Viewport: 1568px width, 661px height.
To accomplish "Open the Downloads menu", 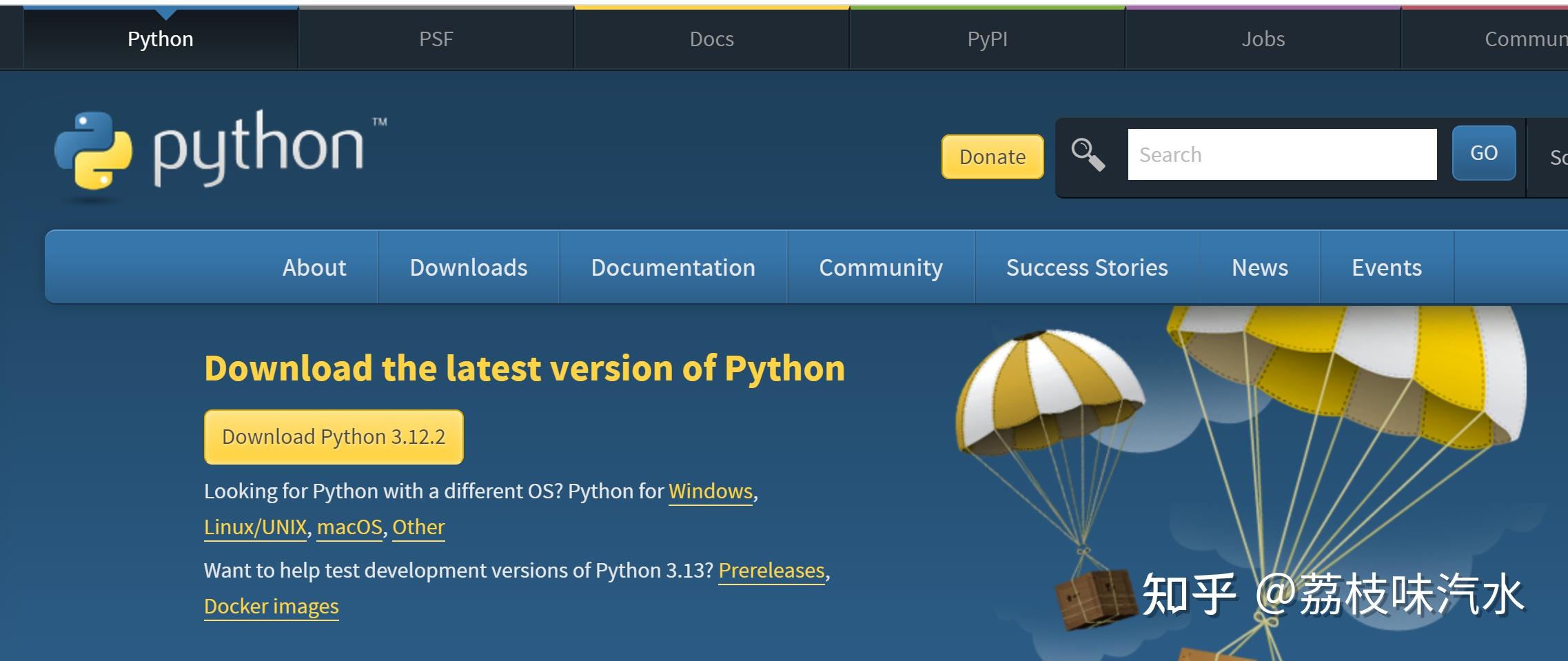I will tap(469, 267).
